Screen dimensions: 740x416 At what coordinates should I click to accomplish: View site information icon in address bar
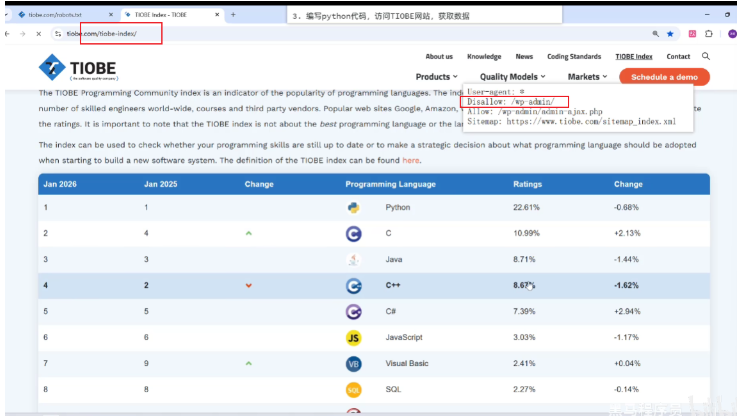tap(58, 34)
